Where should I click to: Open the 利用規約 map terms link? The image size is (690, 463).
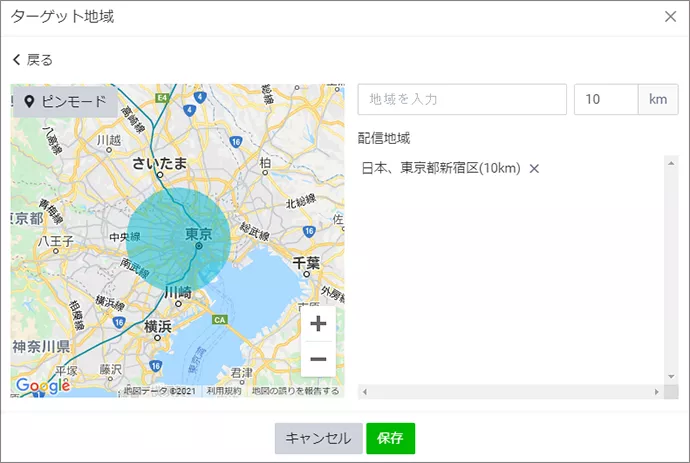(224, 391)
